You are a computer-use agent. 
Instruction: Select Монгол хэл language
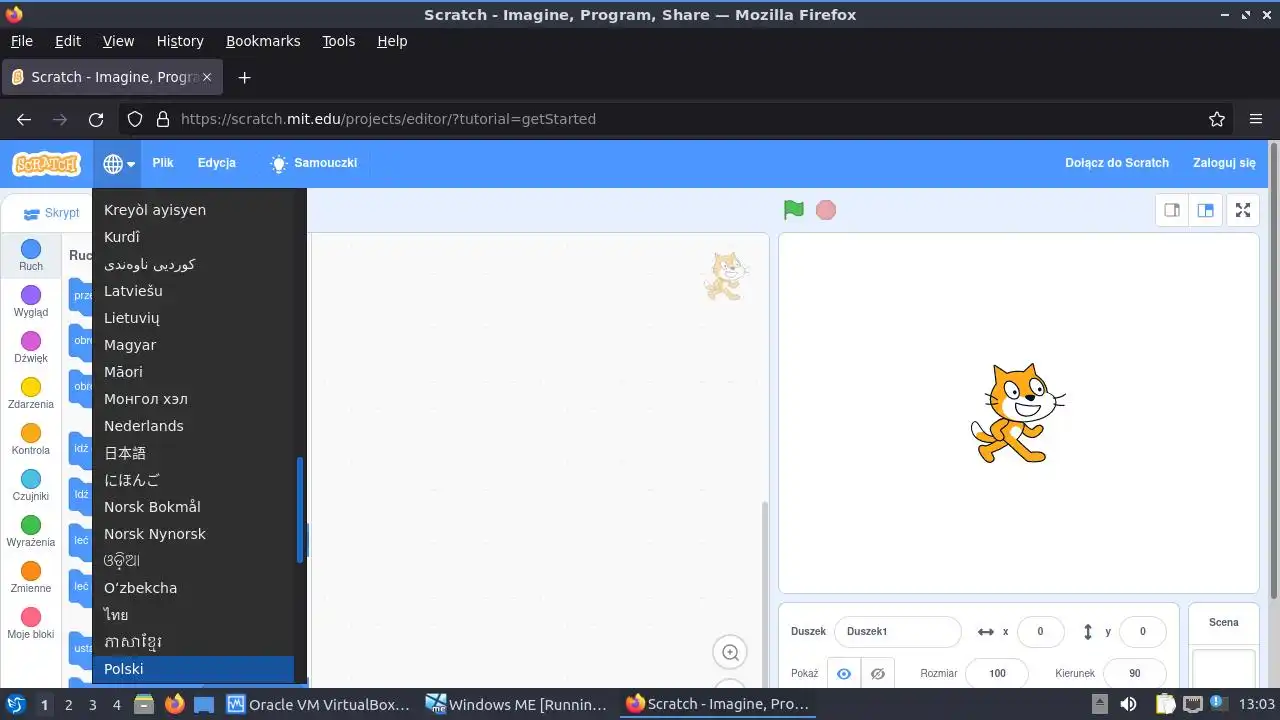[194, 399]
